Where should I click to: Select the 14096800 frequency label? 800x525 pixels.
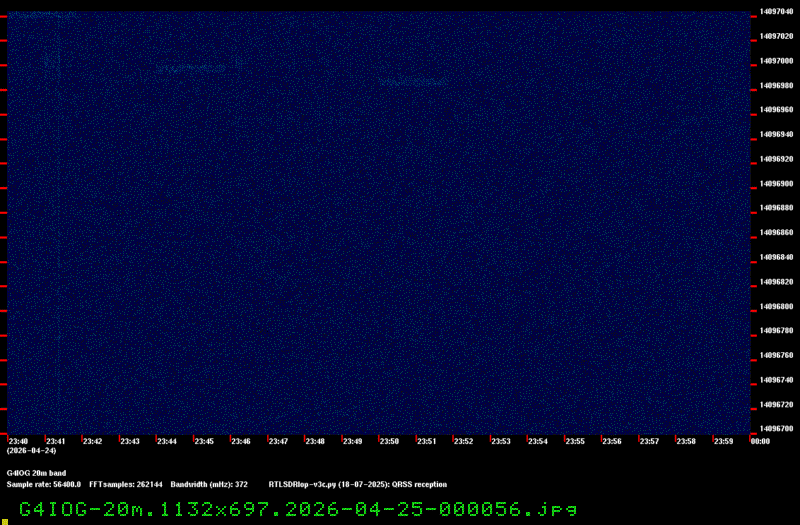point(777,306)
